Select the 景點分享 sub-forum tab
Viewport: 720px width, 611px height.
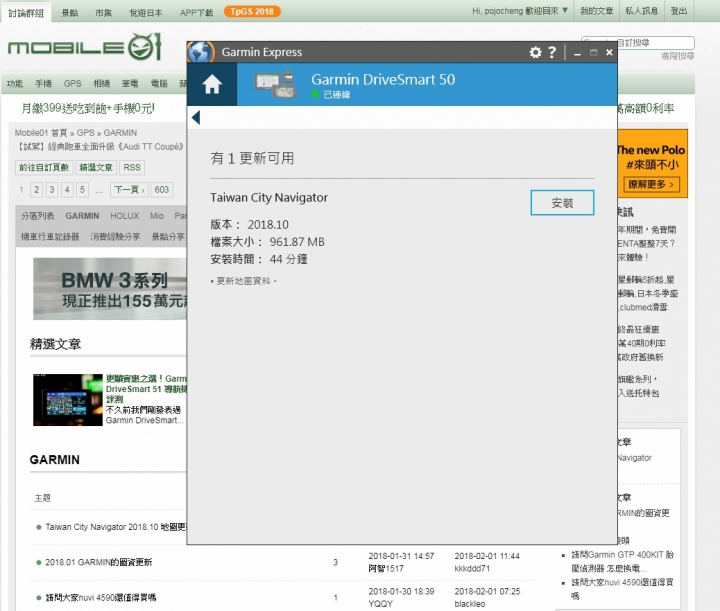pyautogui.click(x=168, y=237)
